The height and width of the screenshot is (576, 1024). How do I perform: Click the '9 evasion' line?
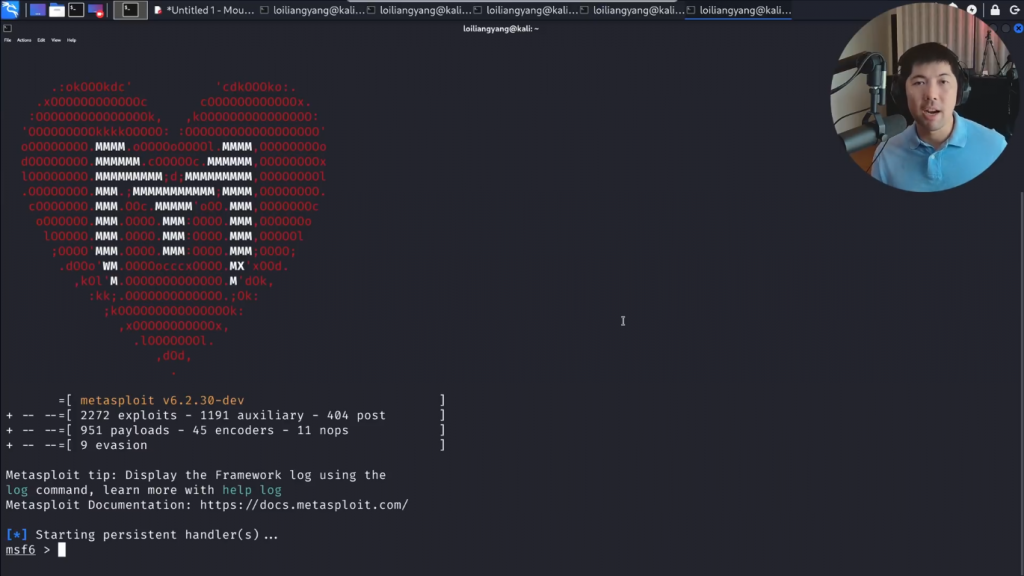point(225,445)
